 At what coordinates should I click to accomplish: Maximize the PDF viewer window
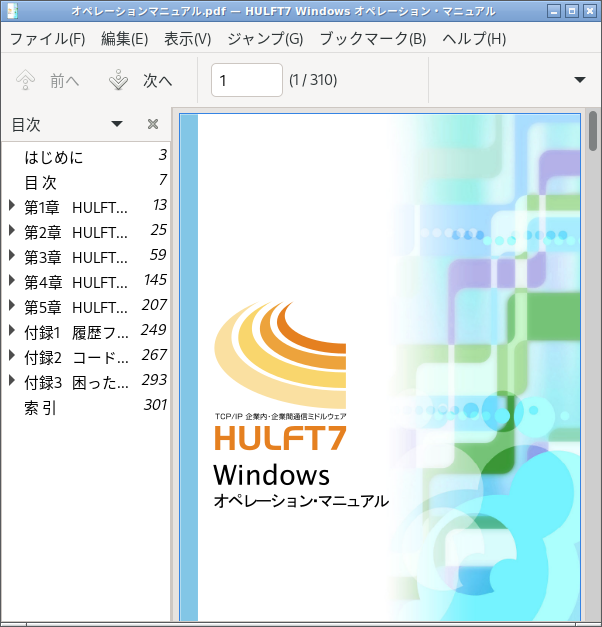click(572, 11)
